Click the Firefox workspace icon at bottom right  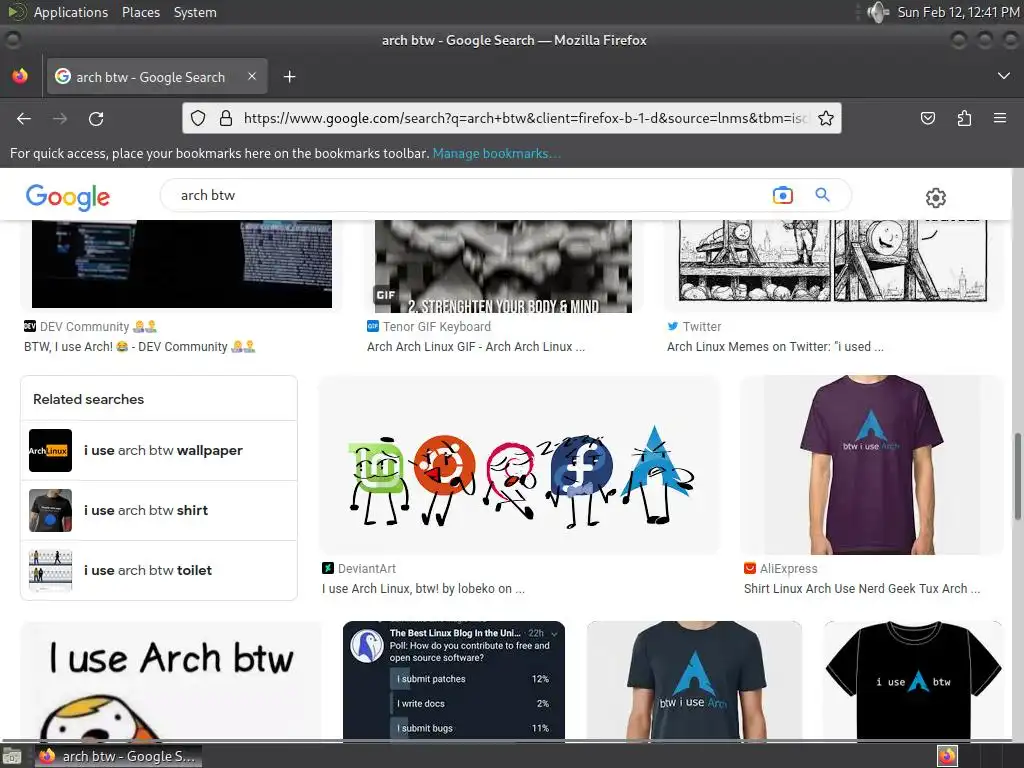947,756
